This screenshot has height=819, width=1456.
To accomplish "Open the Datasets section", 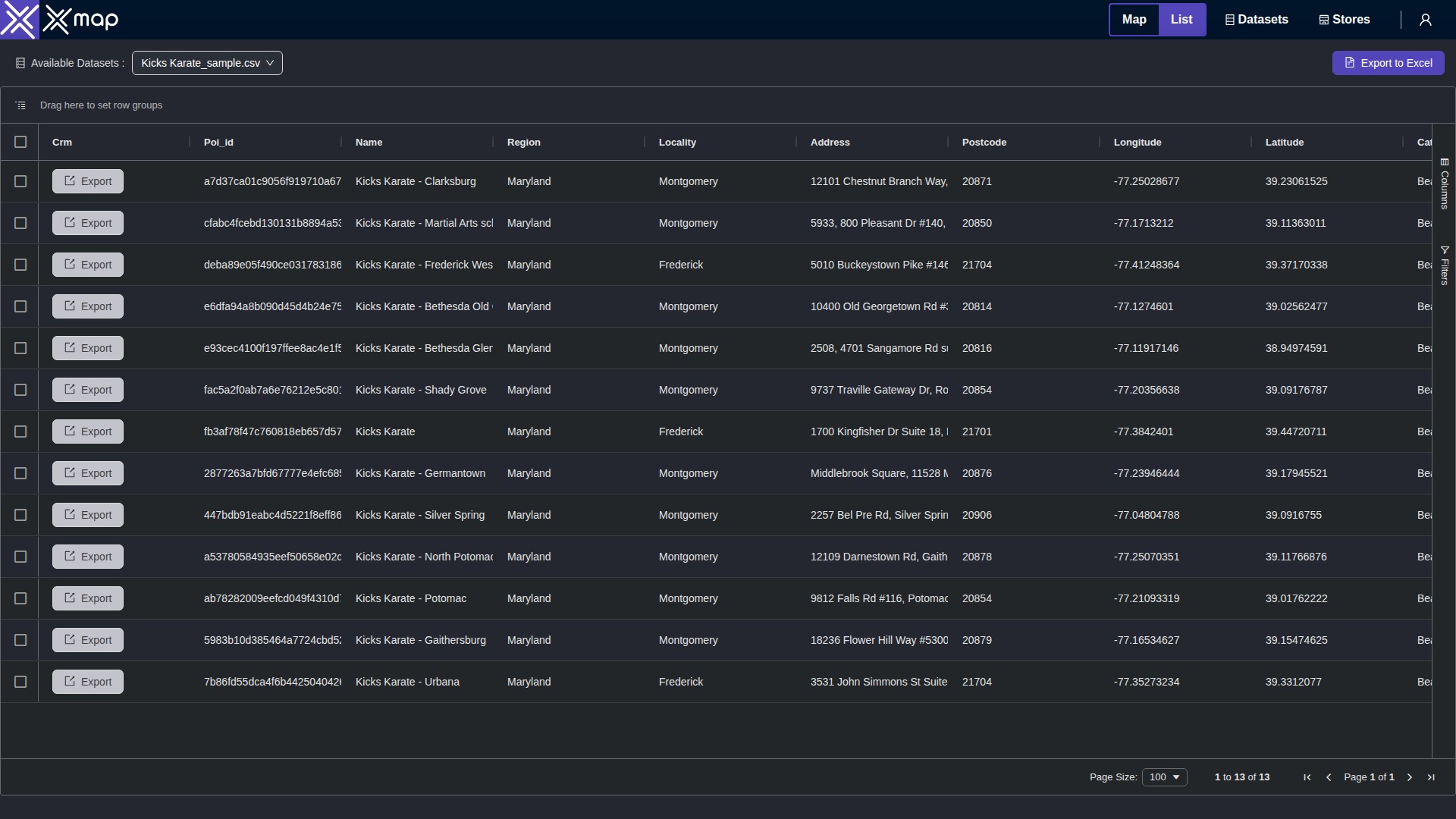I will [x=1256, y=19].
